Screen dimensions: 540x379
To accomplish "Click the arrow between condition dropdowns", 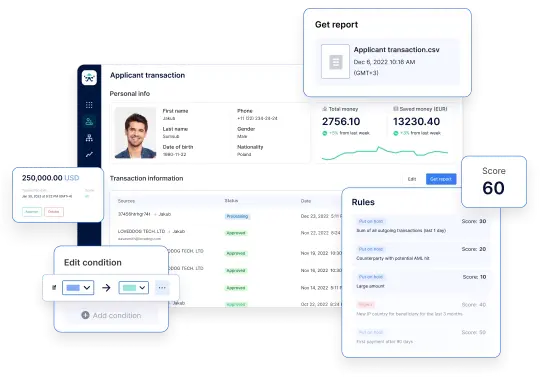I will (x=106, y=287).
